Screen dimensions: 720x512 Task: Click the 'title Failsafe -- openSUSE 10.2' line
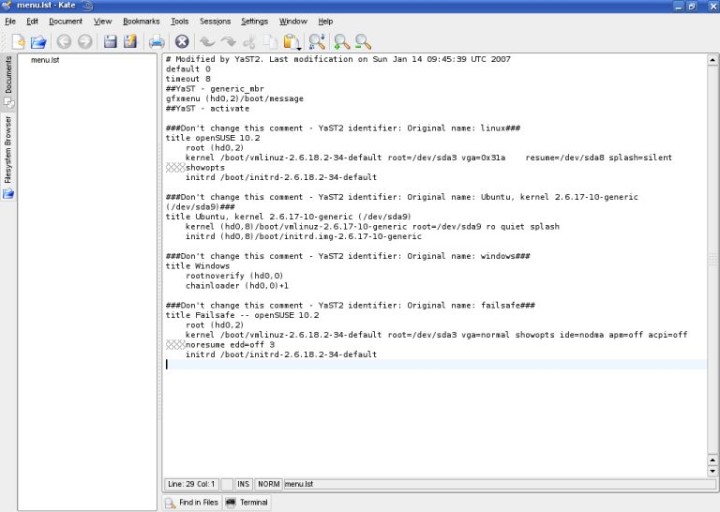point(242,315)
